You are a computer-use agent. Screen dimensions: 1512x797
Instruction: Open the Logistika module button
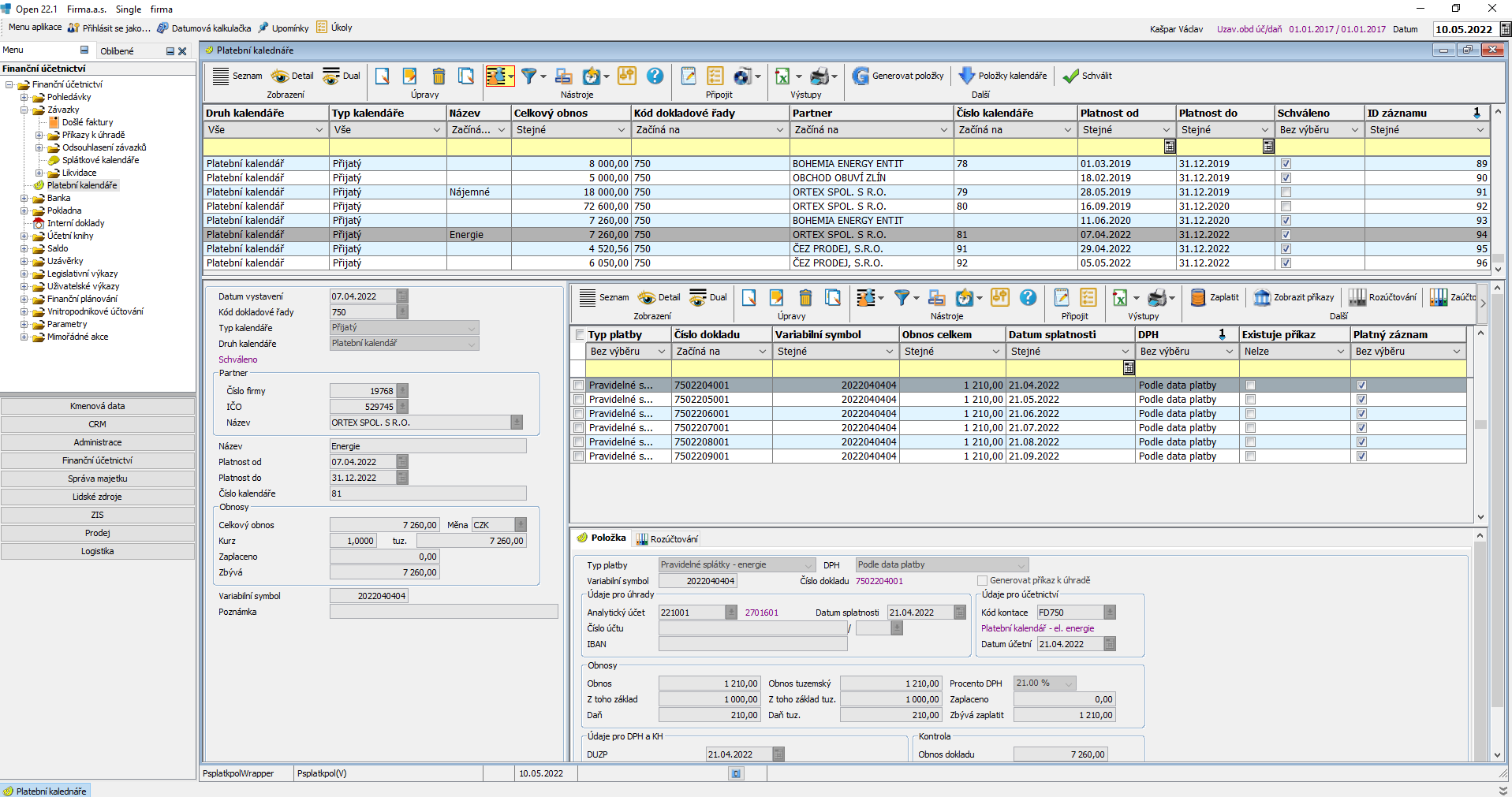coord(97,551)
